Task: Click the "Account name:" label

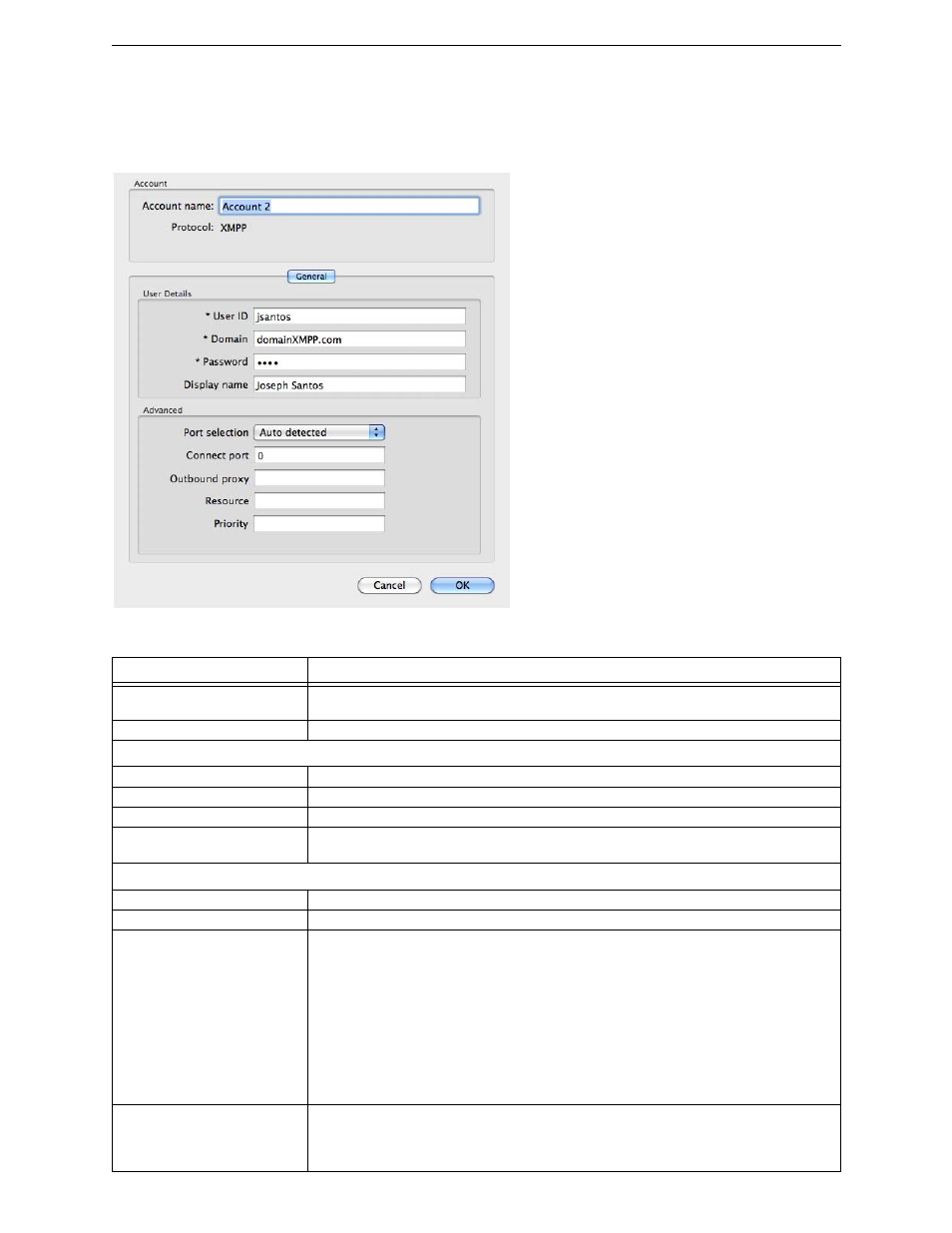Action: (178, 206)
